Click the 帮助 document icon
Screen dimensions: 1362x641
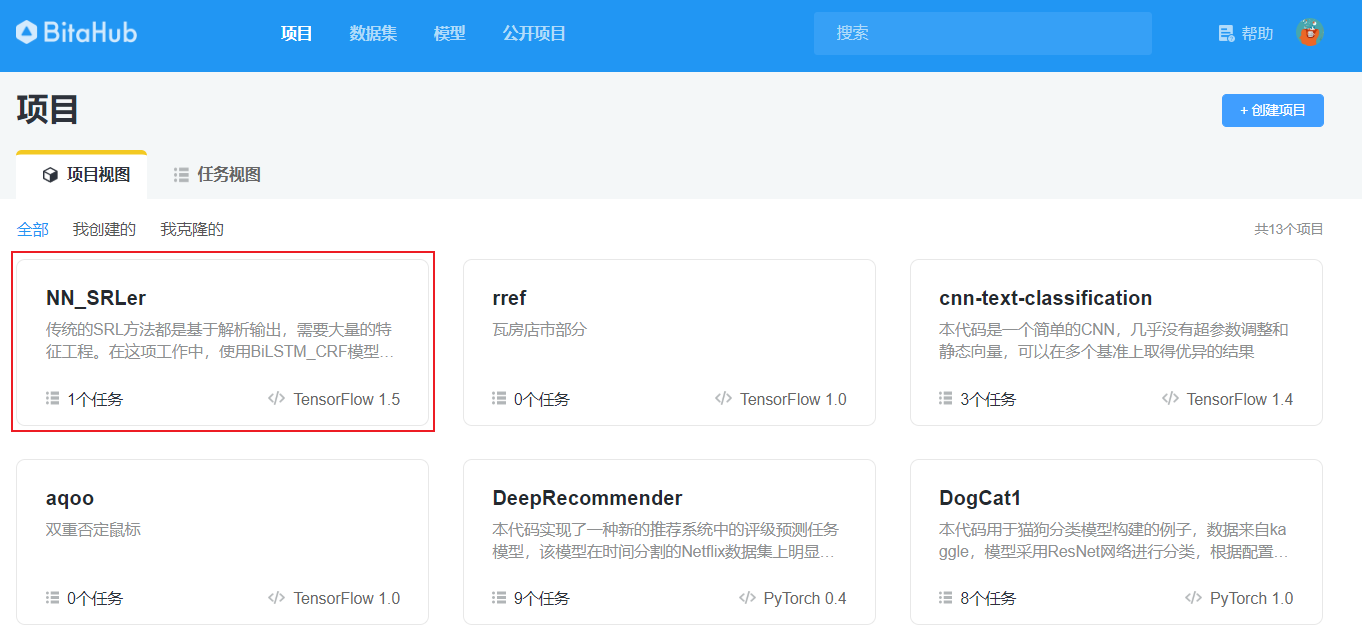click(1226, 33)
